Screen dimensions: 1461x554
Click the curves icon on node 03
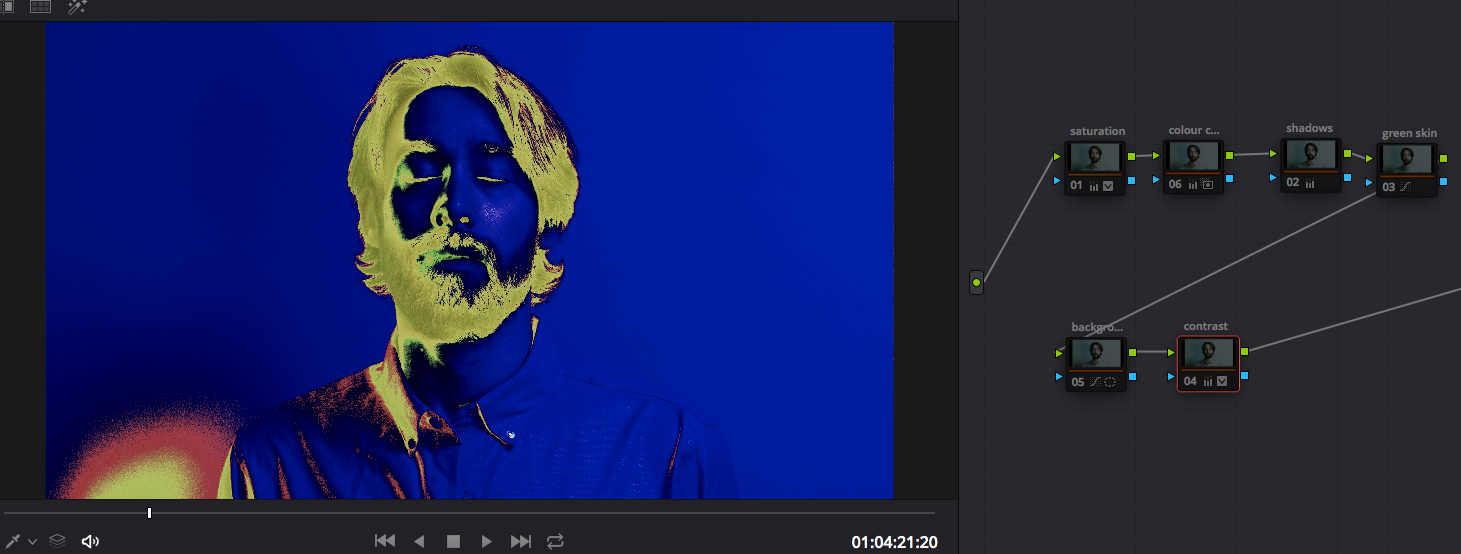click(x=1405, y=187)
